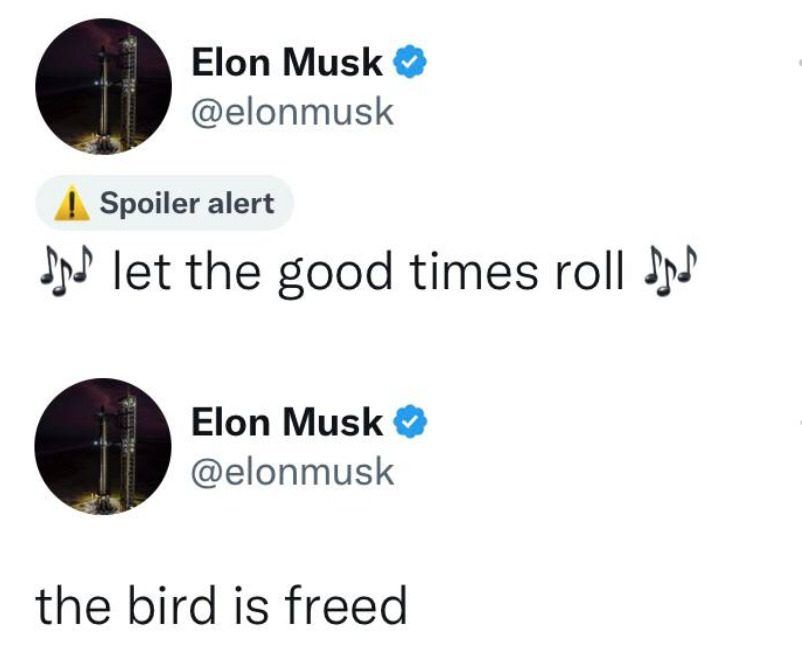Select the Spoiler alert label text
The width and height of the screenshot is (802, 668).
pos(187,204)
